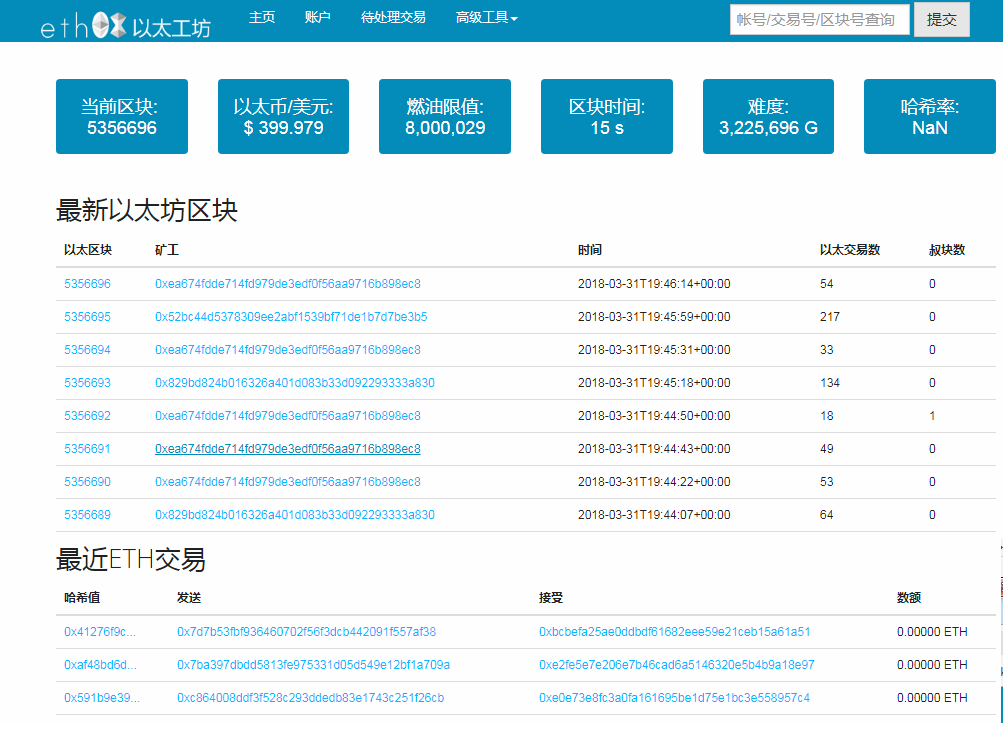The image size is (1003, 731).
Task: Open receiver 0xbcbefa25ae0ddbdf61682eee59e21ceb15a61a51
Action: coord(674,632)
